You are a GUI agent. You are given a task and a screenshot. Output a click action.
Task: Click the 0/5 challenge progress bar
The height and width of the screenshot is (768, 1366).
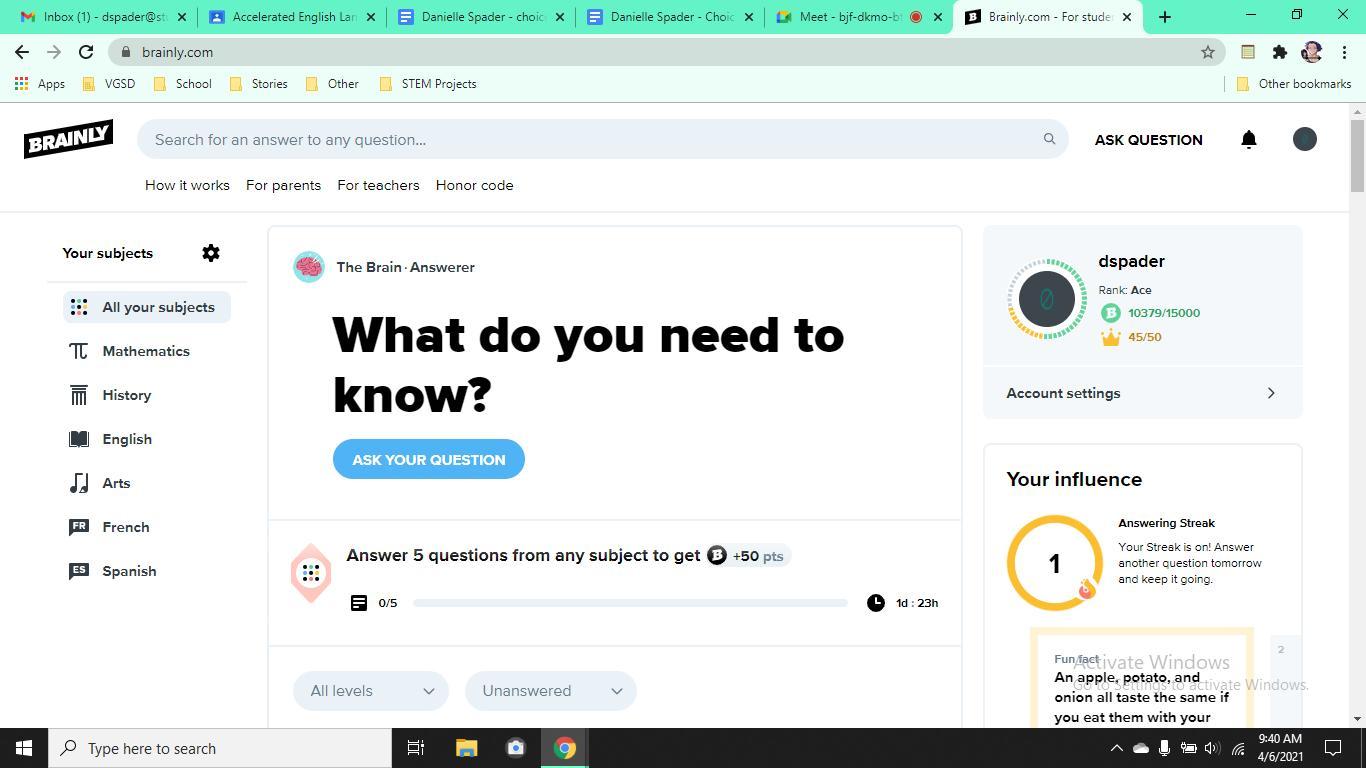coord(630,603)
